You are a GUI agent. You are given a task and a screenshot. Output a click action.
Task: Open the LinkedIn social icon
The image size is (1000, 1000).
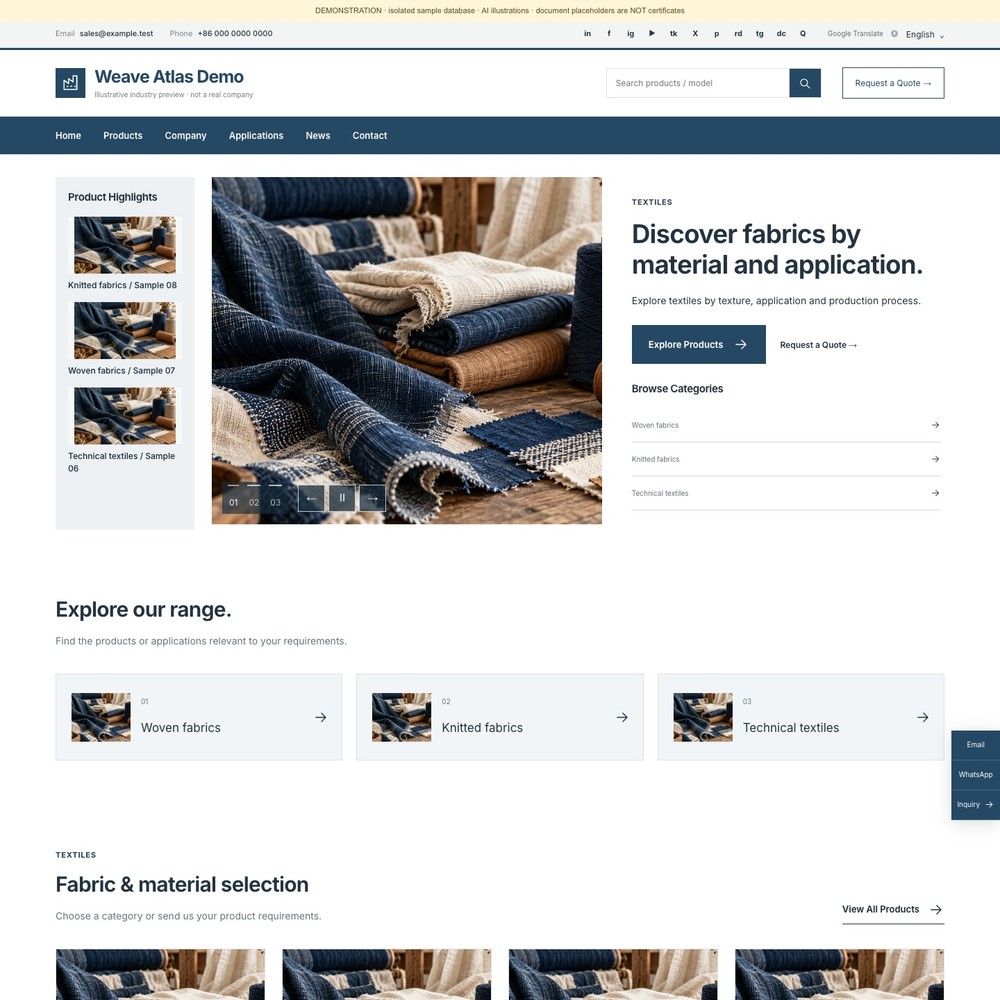pos(587,34)
